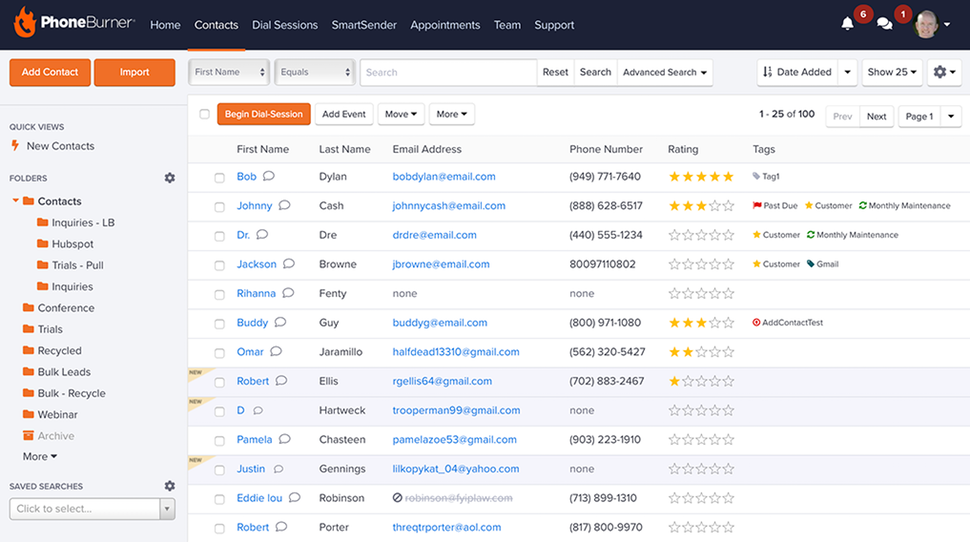Select the checkbox for Rihanna Fenty
The height and width of the screenshot is (542, 970).
pyautogui.click(x=219, y=294)
